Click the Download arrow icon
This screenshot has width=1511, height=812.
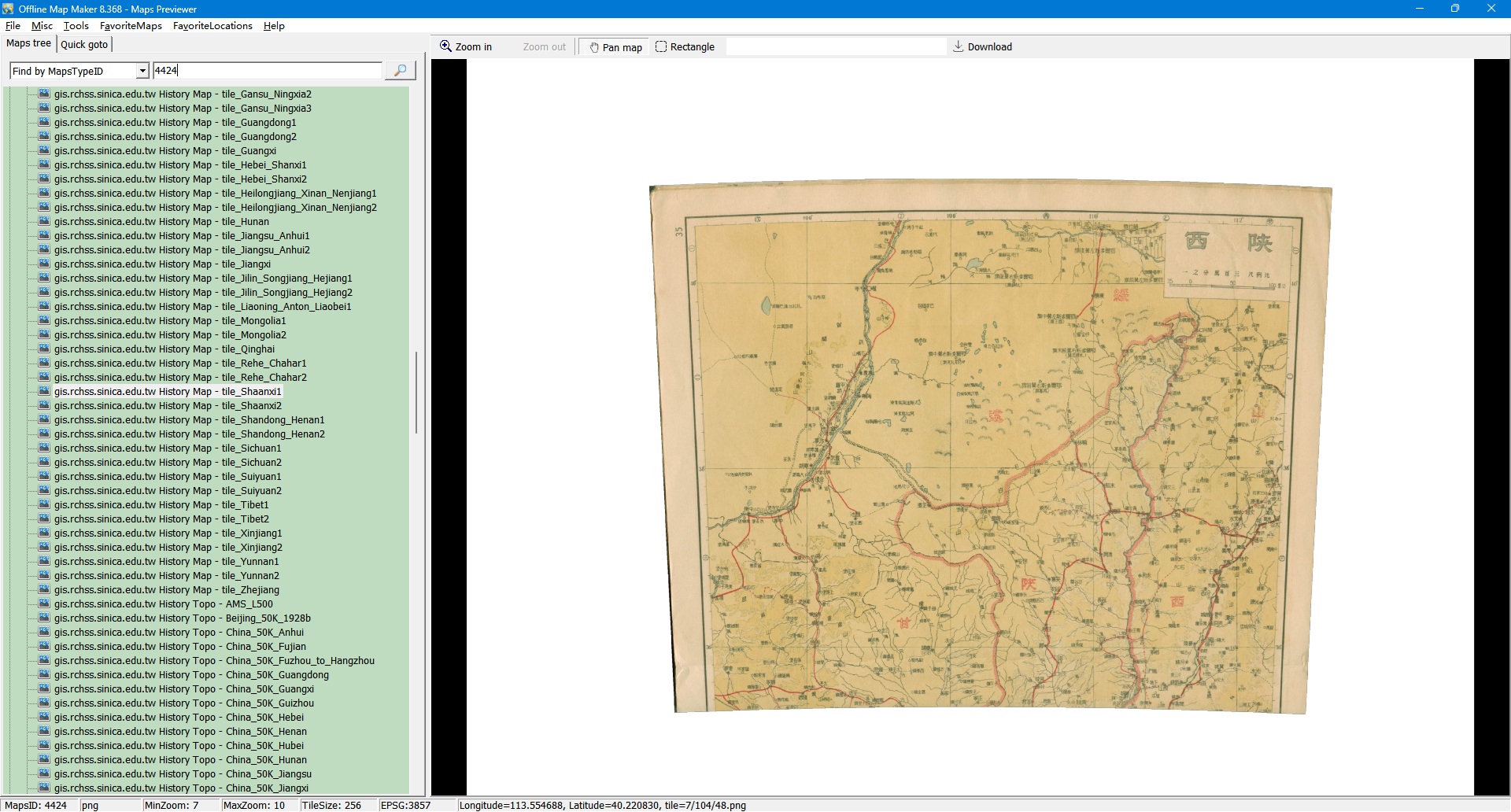click(958, 46)
